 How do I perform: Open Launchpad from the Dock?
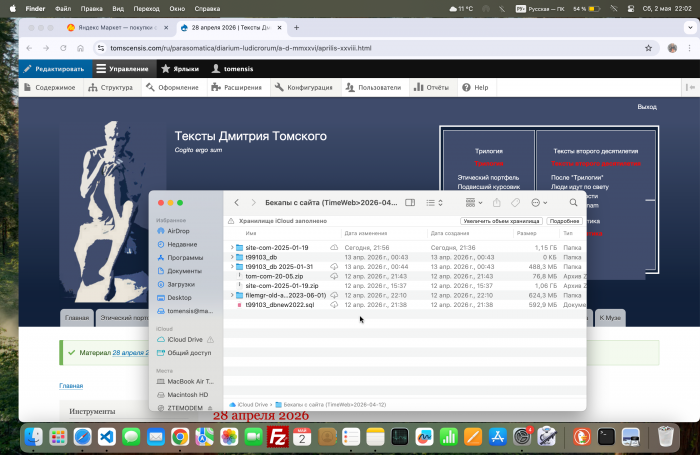point(58,437)
